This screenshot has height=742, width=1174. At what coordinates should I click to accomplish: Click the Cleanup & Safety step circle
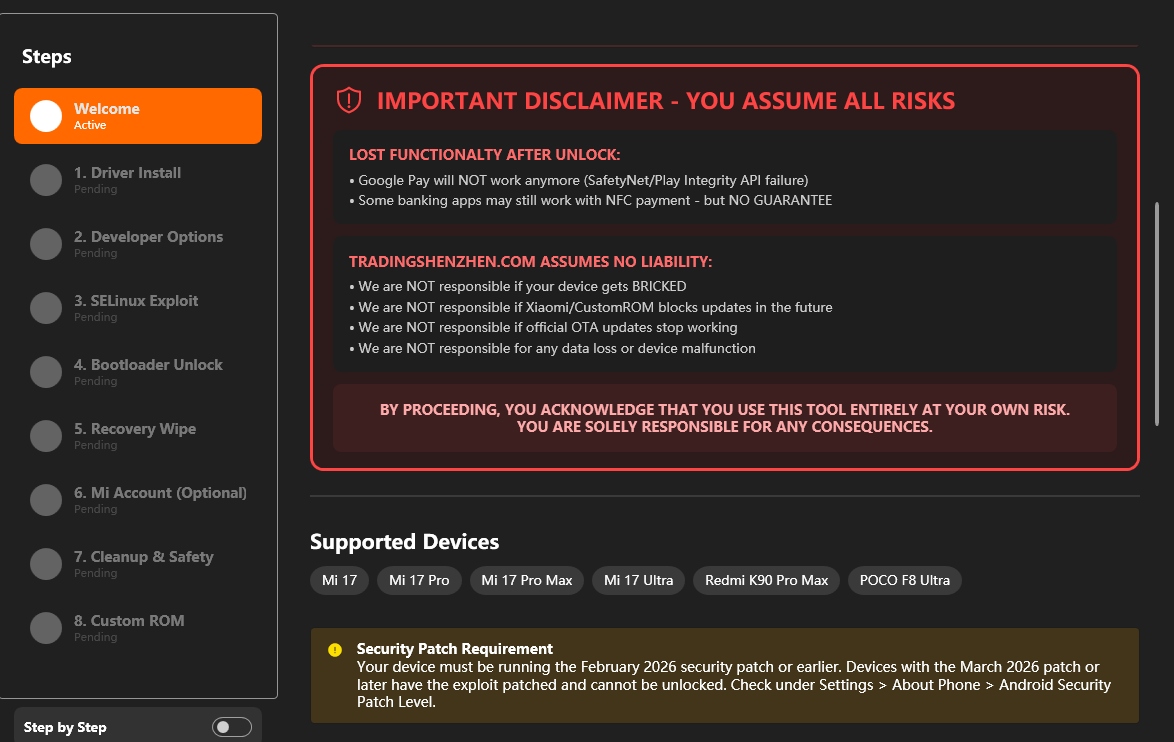pos(46,564)
